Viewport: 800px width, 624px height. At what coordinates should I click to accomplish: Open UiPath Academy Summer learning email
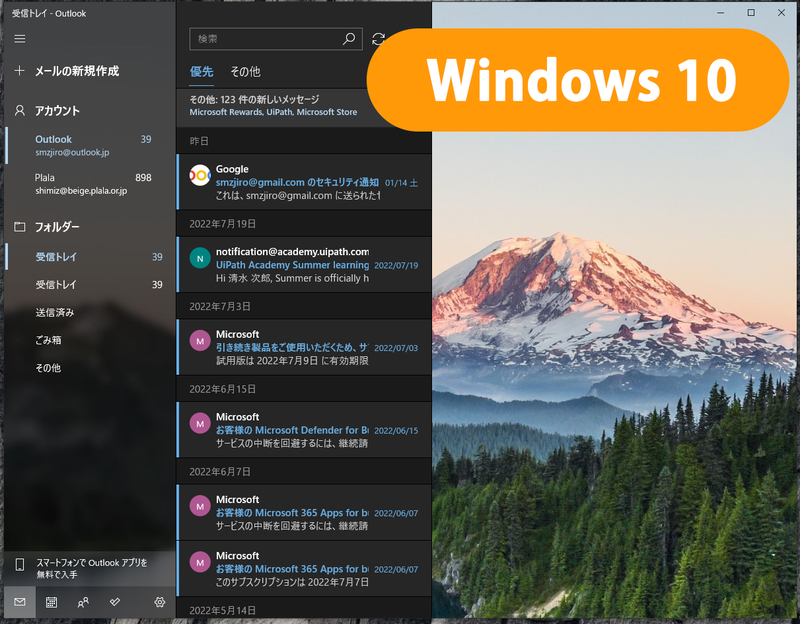click(x=304, y=264)
